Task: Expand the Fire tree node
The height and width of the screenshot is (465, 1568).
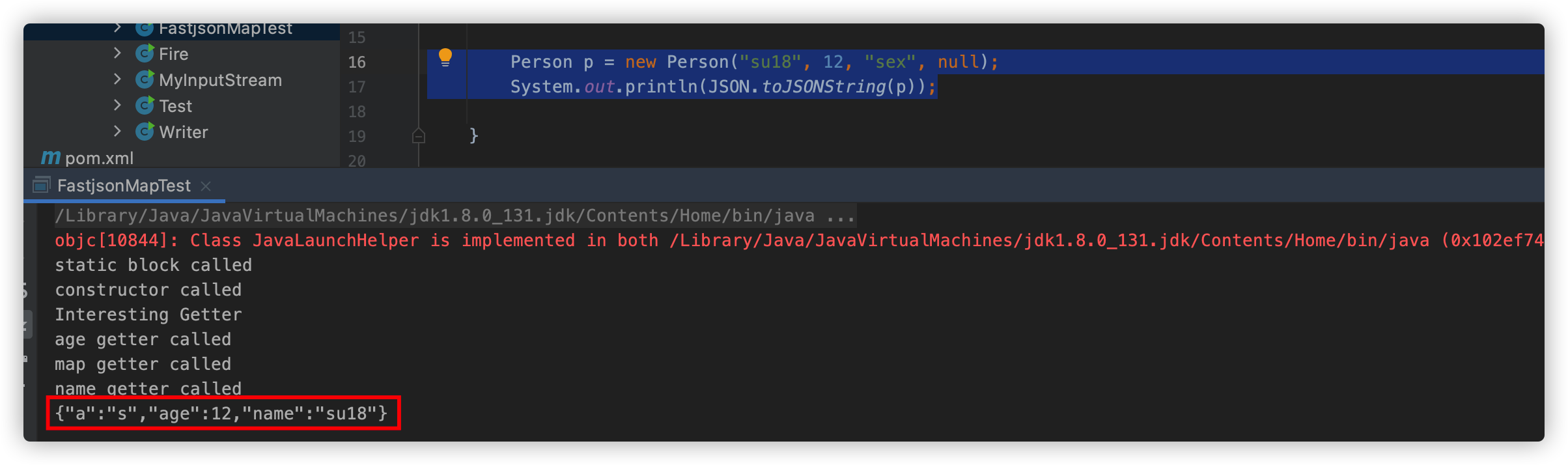Action: (117, 53)
